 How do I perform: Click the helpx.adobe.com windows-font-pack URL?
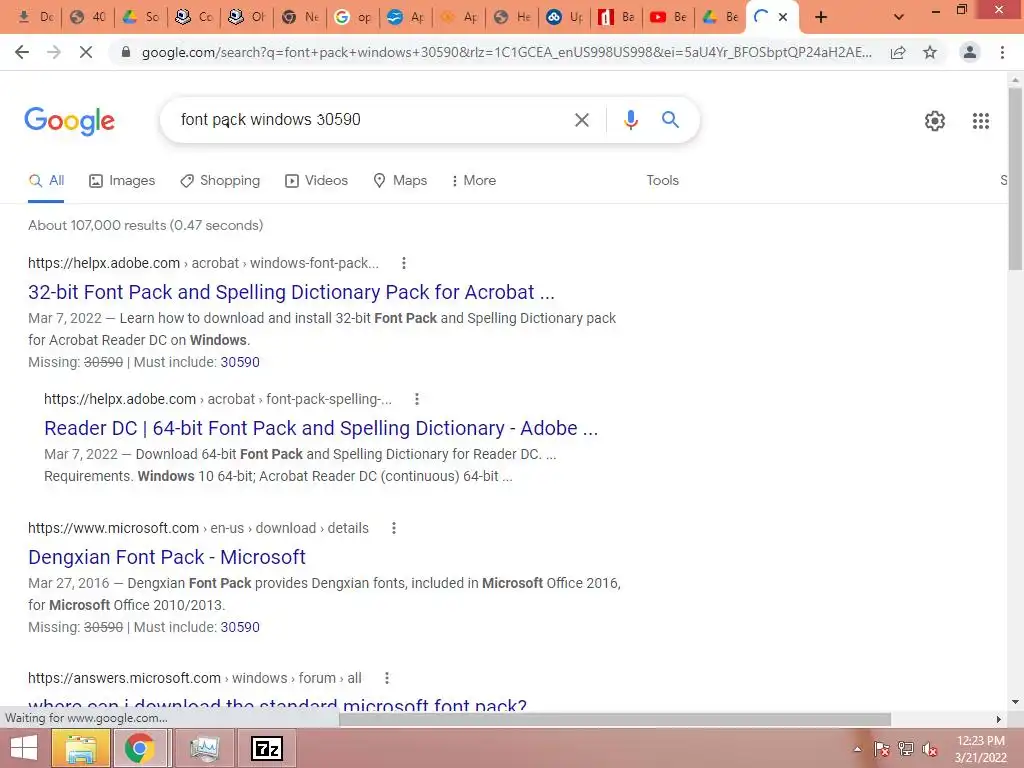point(203,263)
